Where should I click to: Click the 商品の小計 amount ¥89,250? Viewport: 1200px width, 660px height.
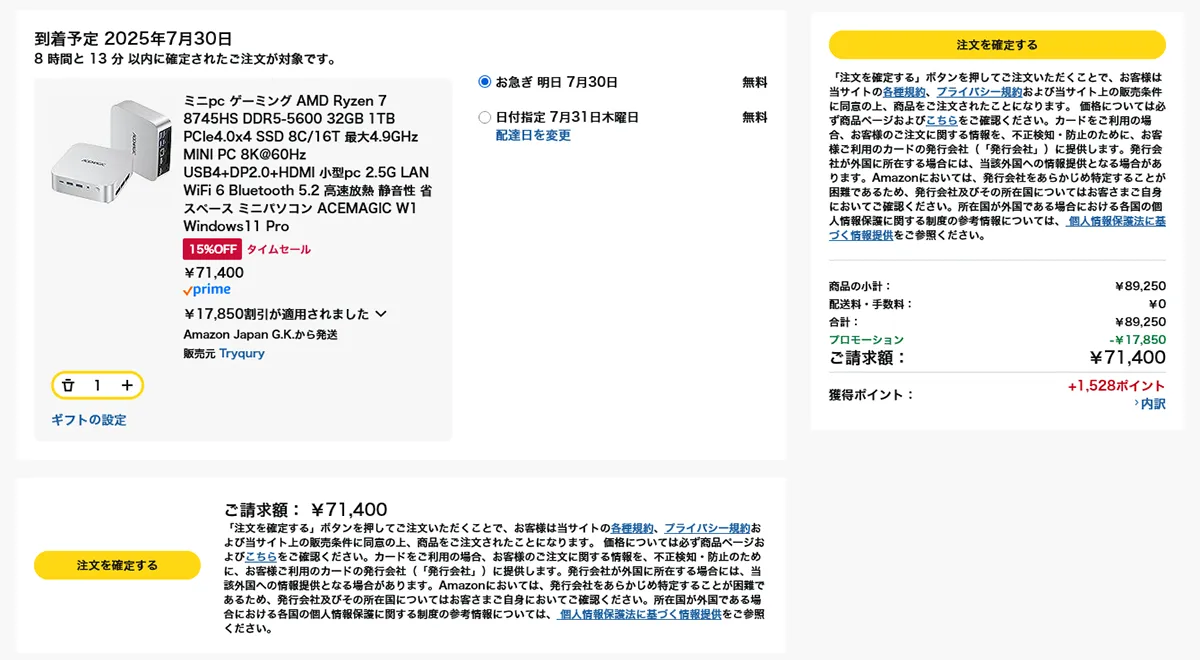tap(1140, 286)
